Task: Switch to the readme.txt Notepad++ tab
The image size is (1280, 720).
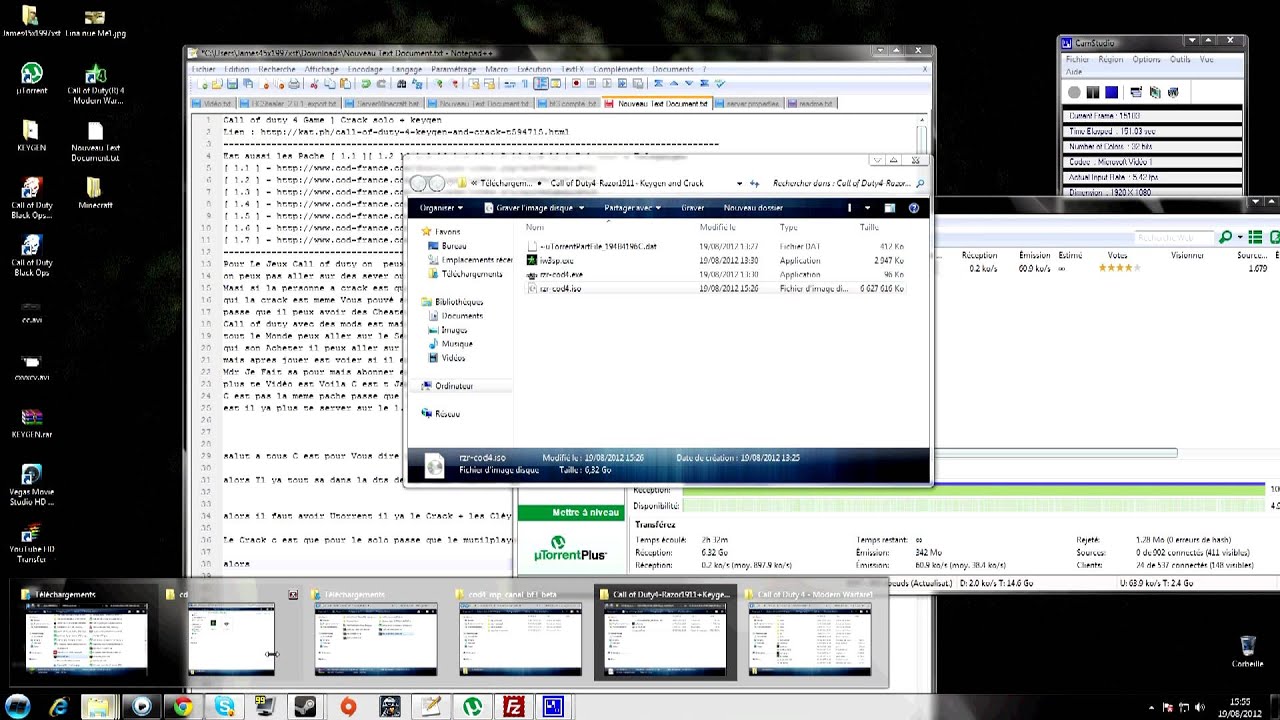Action: [x=811, y=103]
